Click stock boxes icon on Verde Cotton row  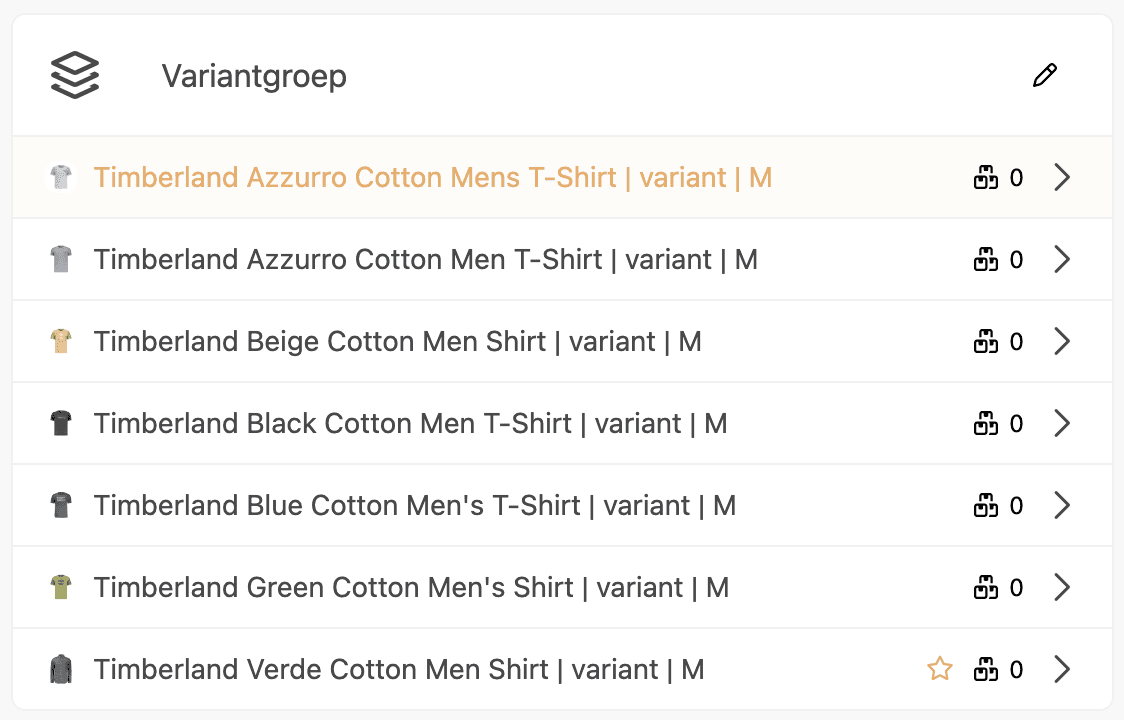pyautogui.click(x=986, y=670)
